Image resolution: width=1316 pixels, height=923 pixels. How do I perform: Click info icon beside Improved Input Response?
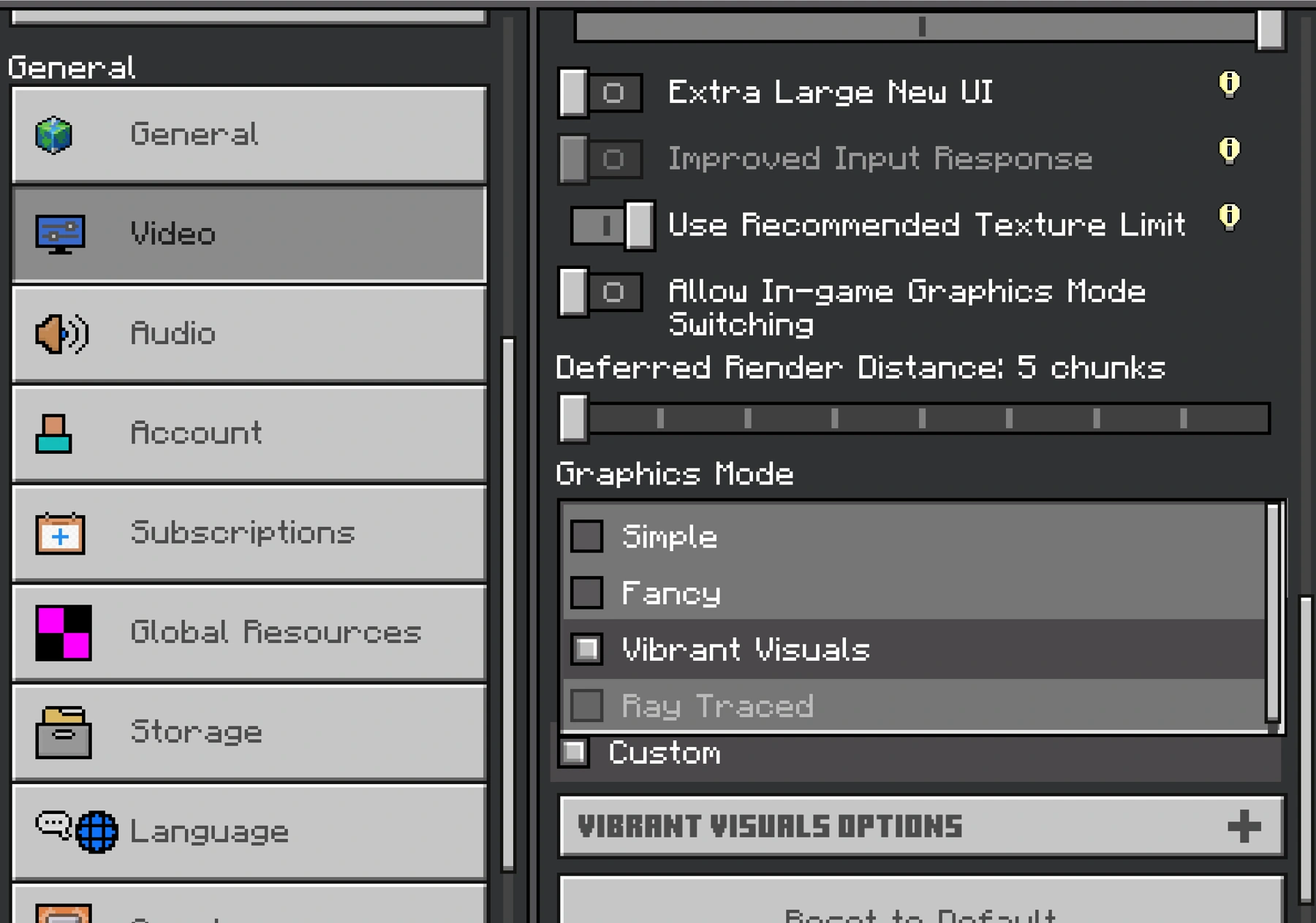[x=1230, y=151]
